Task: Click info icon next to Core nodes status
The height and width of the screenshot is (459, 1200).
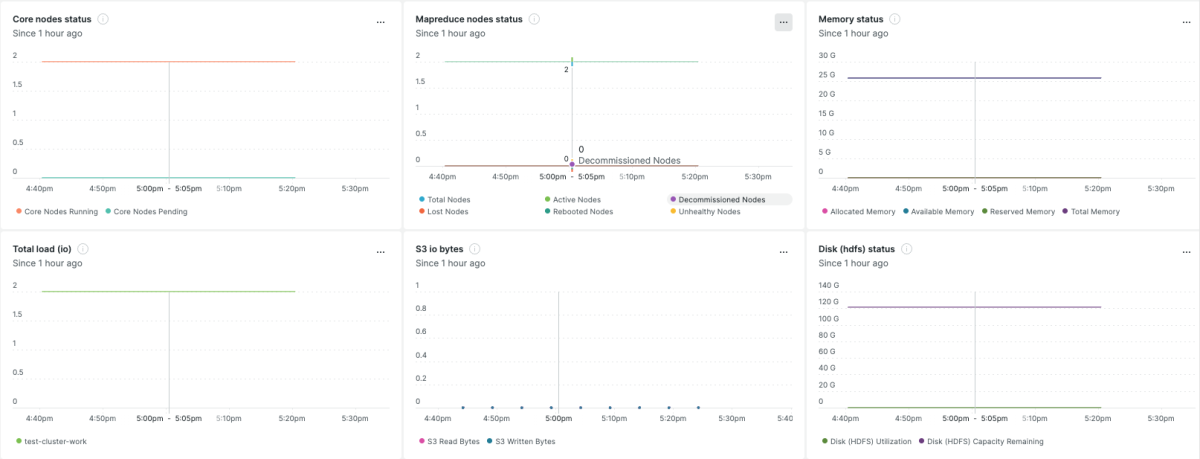Action: [104, 19]
